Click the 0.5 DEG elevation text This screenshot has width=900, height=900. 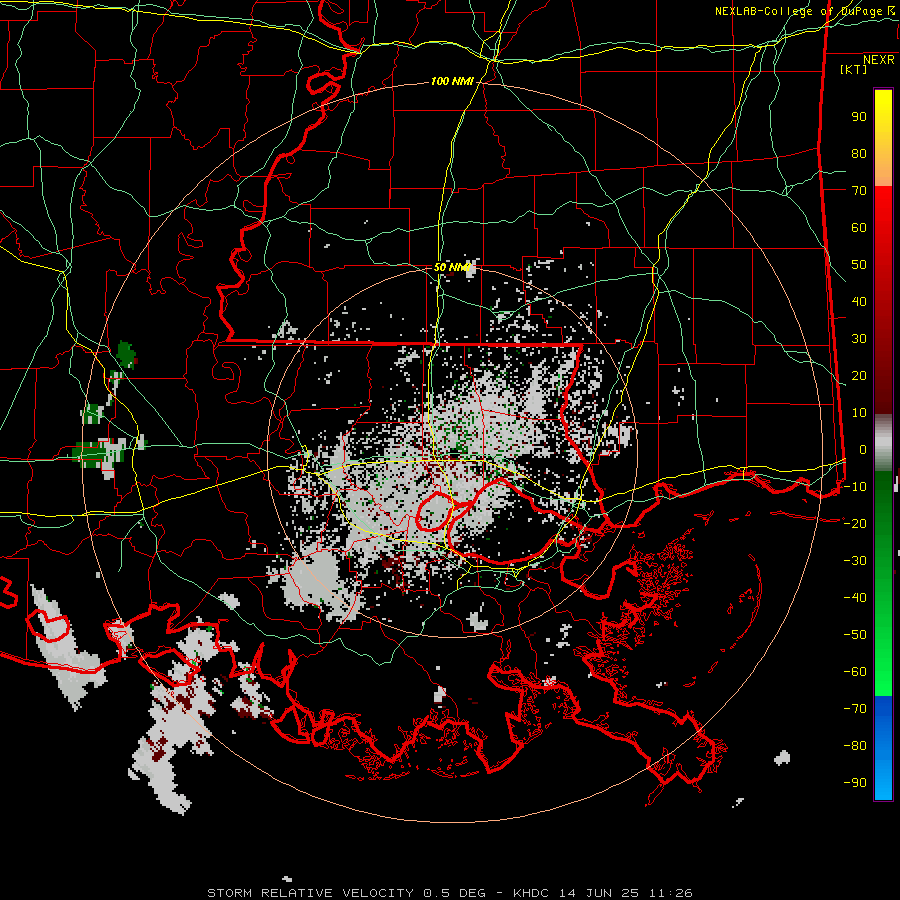455,893
